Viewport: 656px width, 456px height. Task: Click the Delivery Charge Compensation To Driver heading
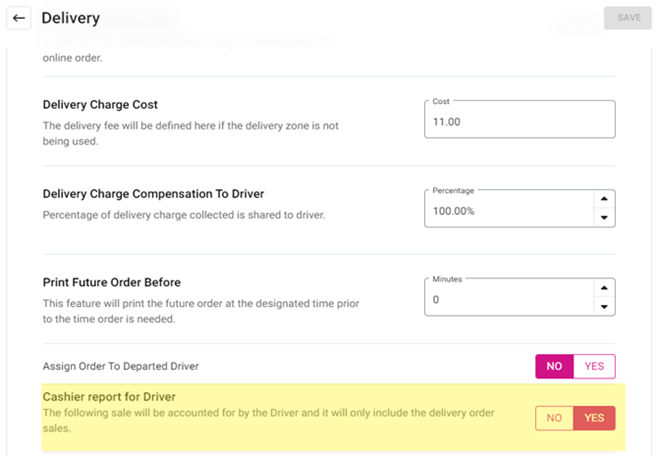click(153, 194)
